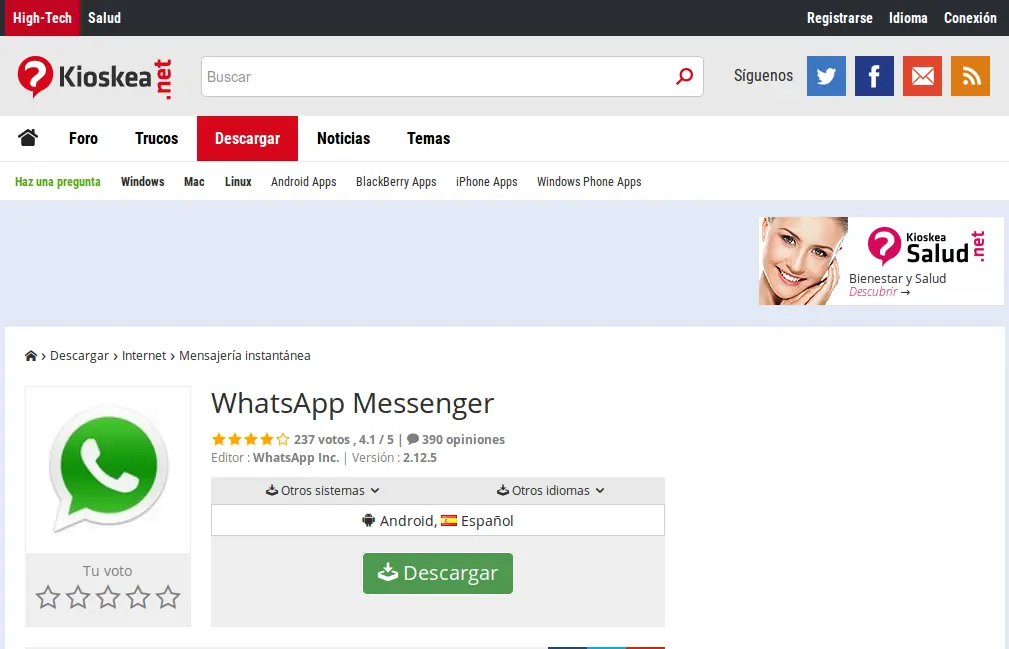Open the Trucos menu item
1009x649 pixels.
pyautogui.click(x=156, y=138)
